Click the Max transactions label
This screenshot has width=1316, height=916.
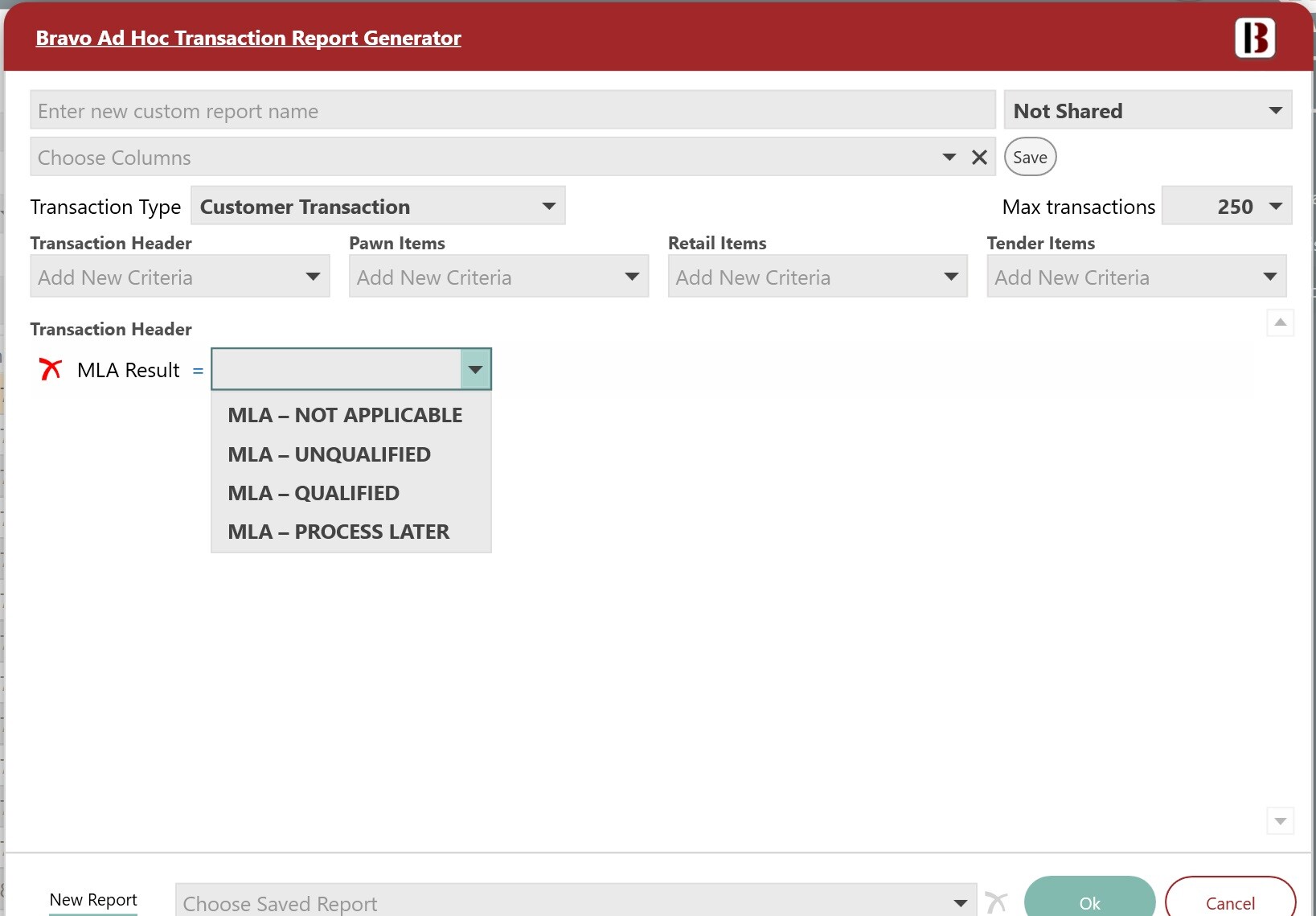coord(1078,207)
